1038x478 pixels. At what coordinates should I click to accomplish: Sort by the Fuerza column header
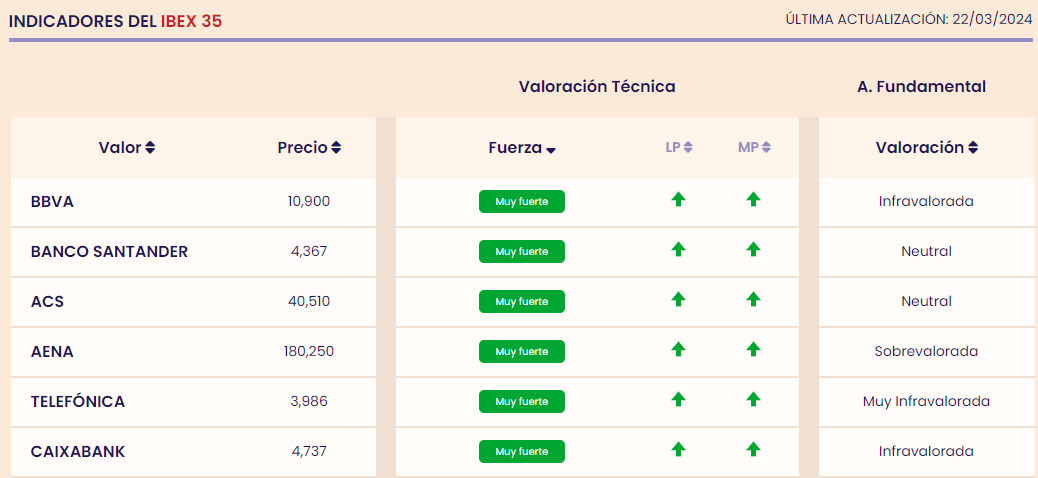tap(521, 148)
